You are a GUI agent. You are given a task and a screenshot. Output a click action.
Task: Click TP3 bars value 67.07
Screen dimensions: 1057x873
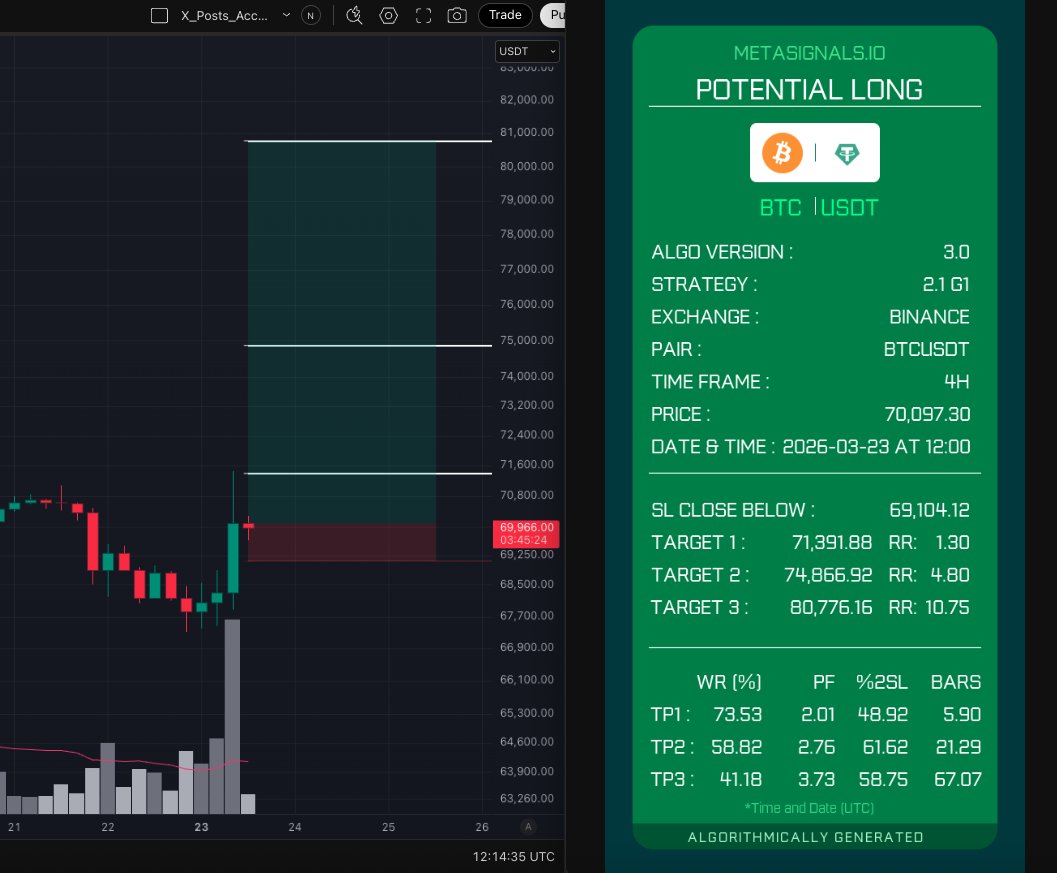pos(957,779)
